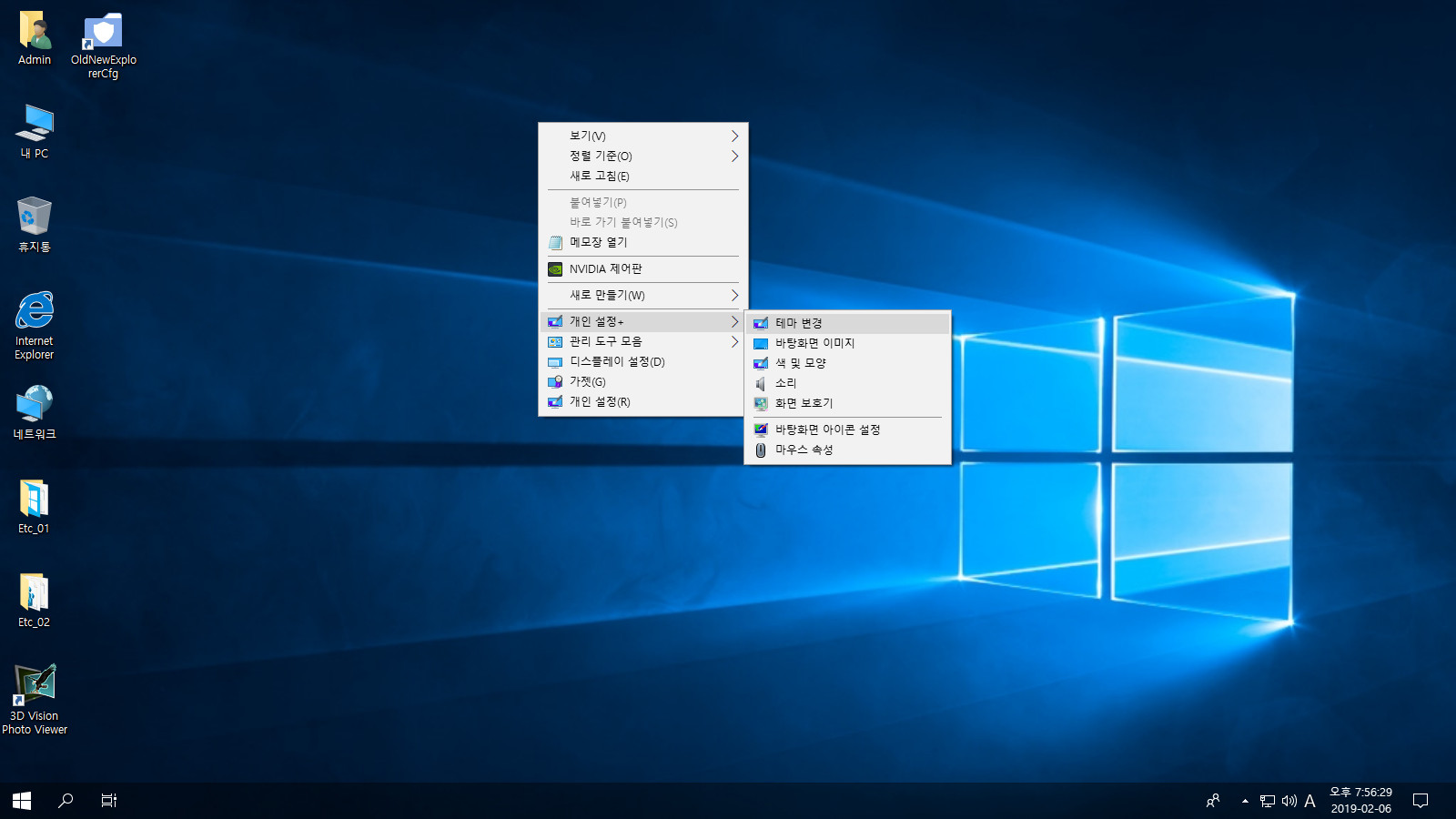
Task: Select 색 및 모양 in the submenu
Action: coord(847,363)
